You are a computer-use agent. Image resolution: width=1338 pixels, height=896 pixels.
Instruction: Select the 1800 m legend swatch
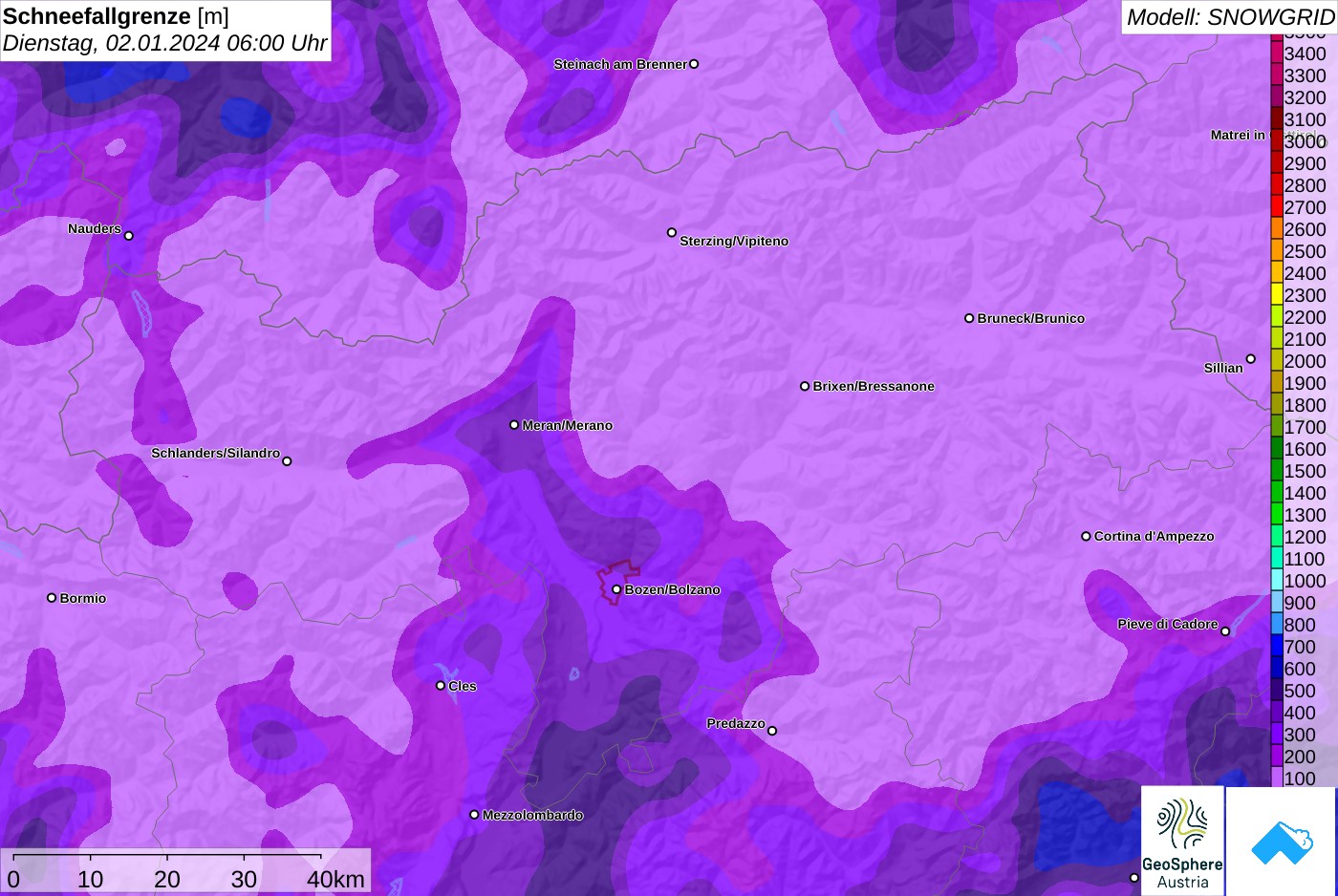[x=1277, y=405]
